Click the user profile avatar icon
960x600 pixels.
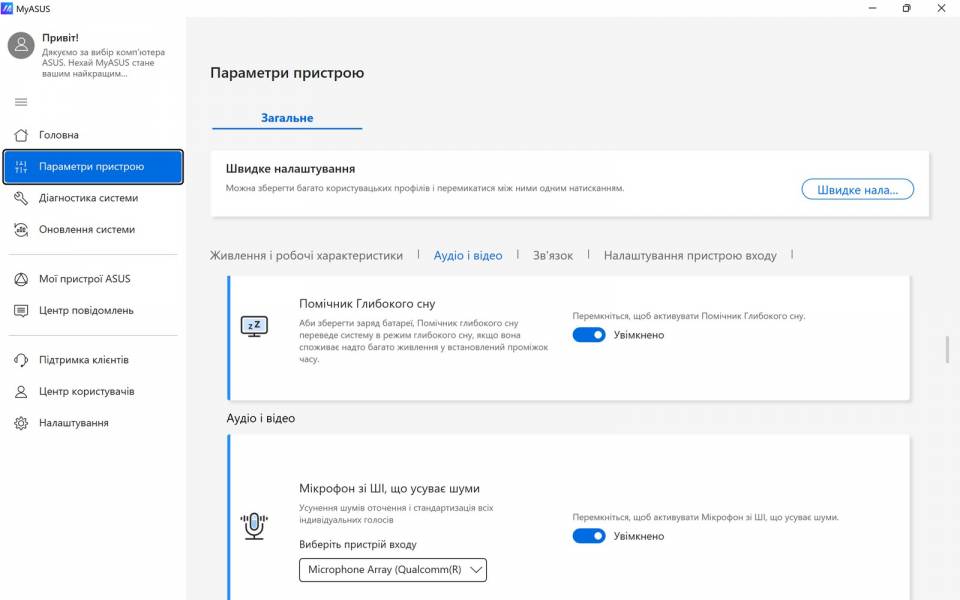point(21,45)
